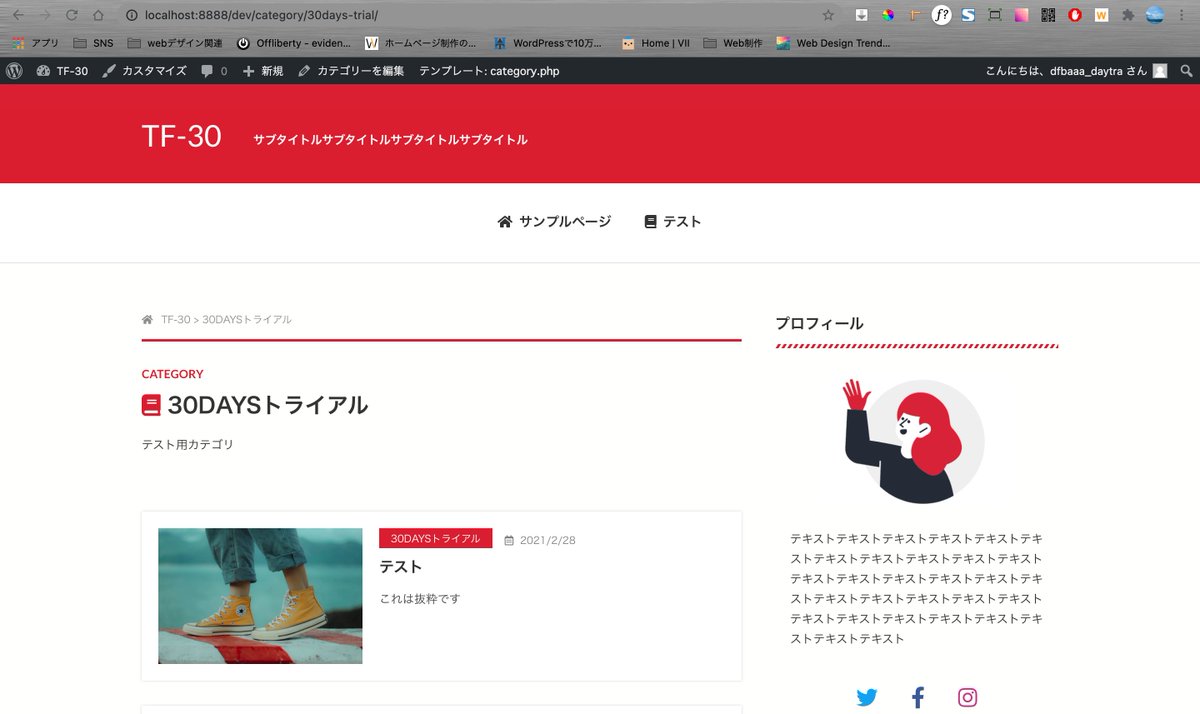Click TF-30 in the breadcrumb
Screen dimensions: 1200x714
pyautogui.click(x=175, y=320)
